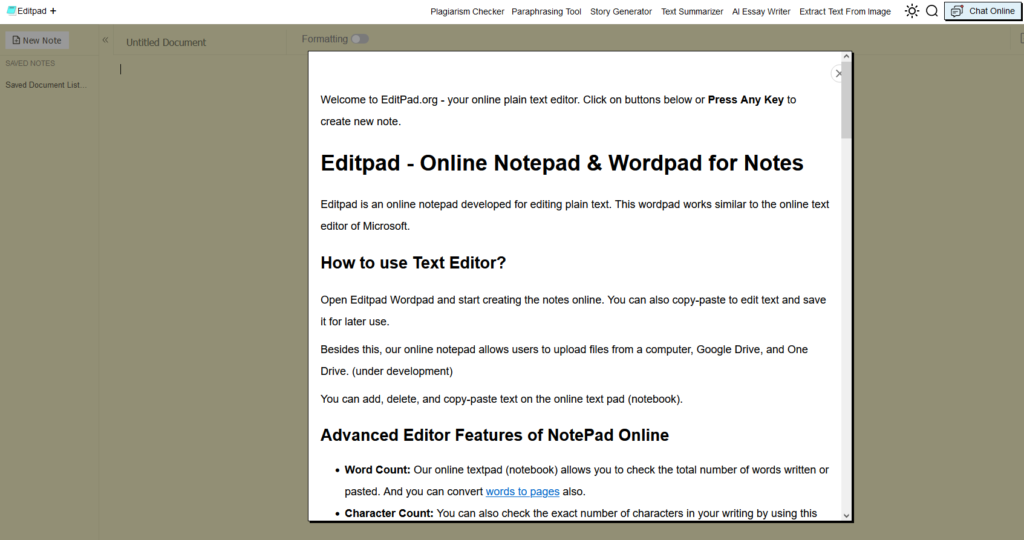Toggle the sun light/dark theme icon

point(911,11)
